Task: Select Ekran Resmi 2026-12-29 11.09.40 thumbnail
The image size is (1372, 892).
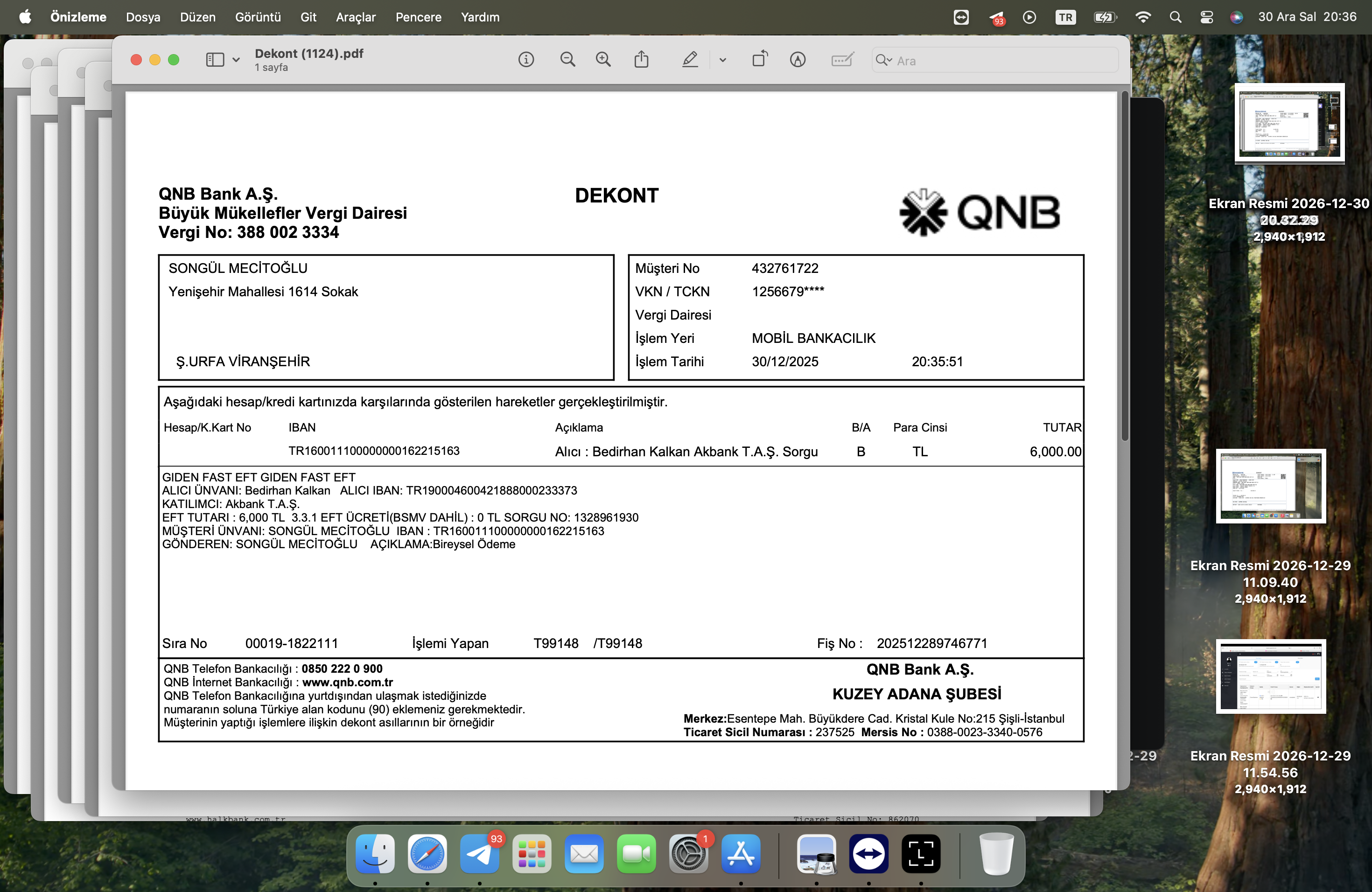Action: coord(1271,486)
